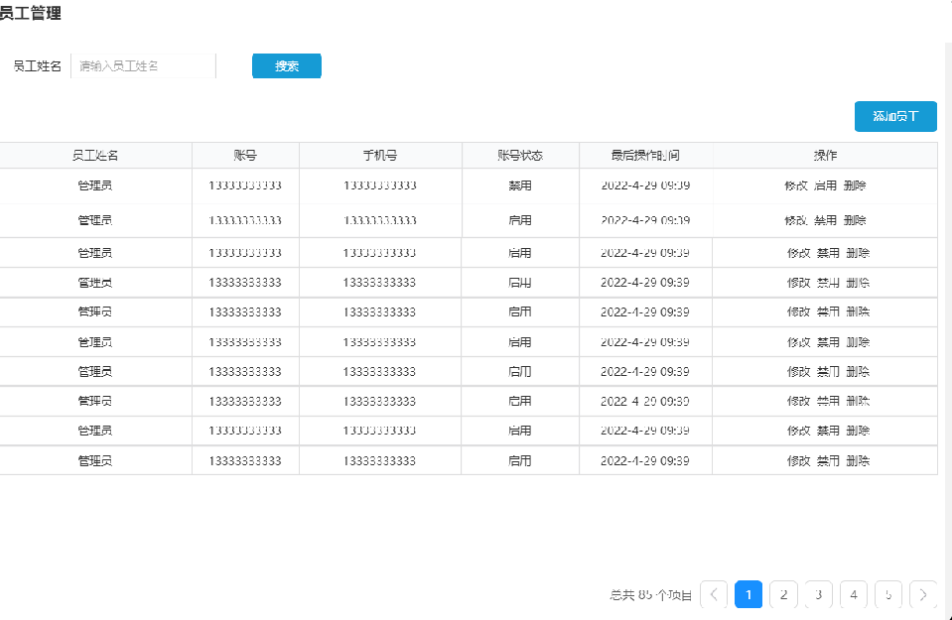Focus the 员工姓名 name input field
The image size is (952, 620).
click(142, 66)
